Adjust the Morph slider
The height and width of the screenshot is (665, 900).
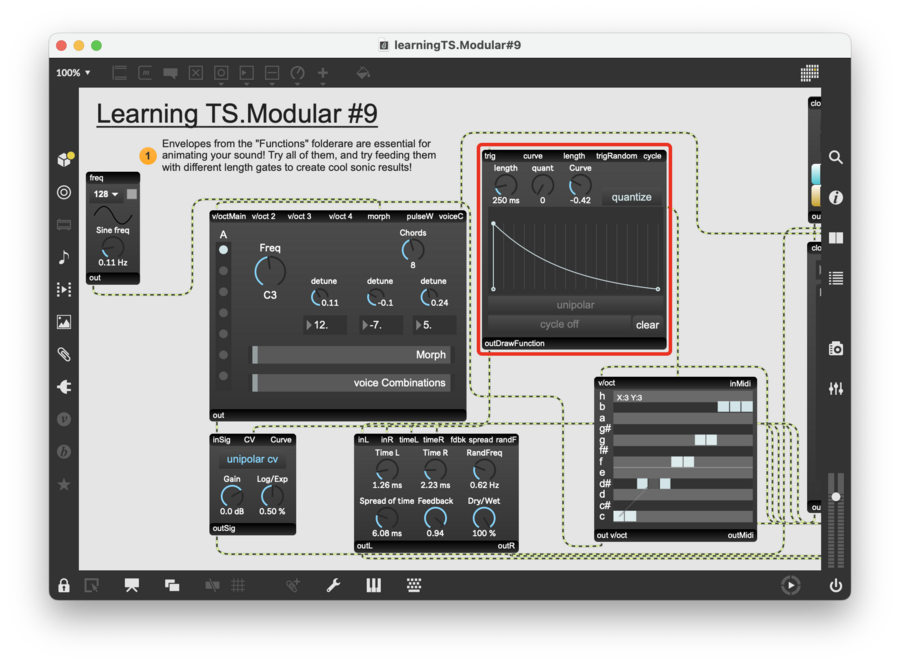tap(350, 355)
